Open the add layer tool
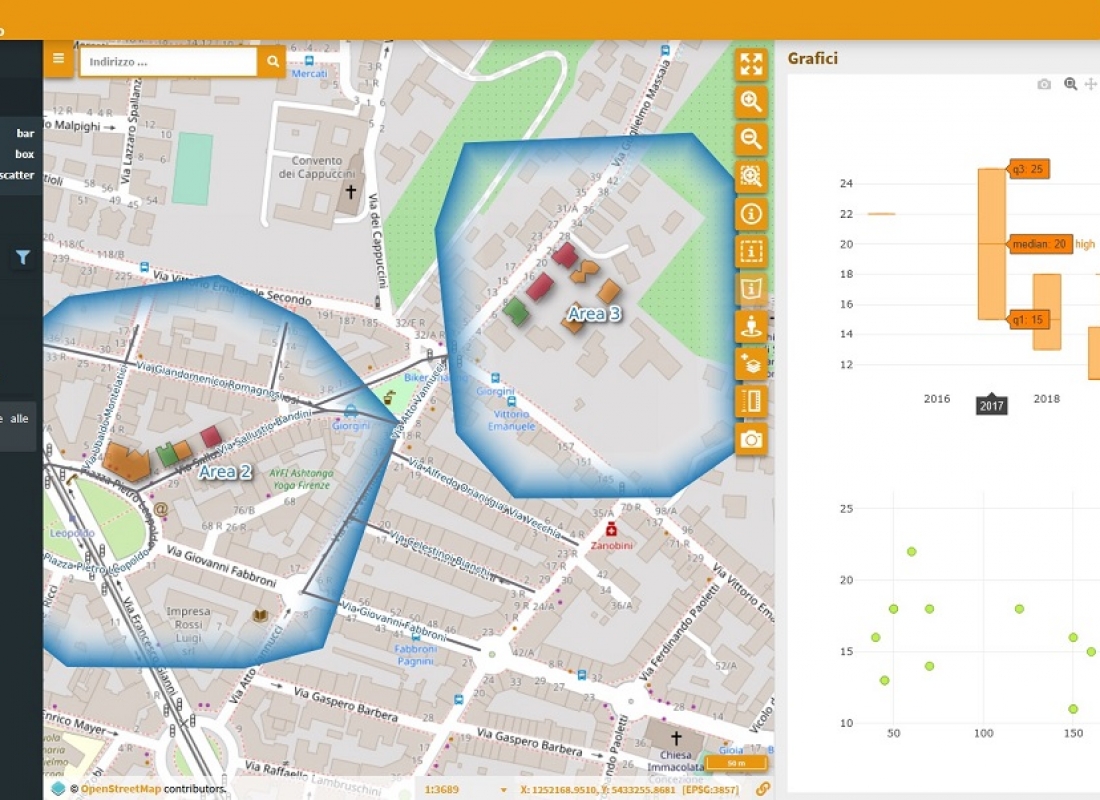Image resolution: width=1100 pixels, height=800 pixels. [751, 364]
